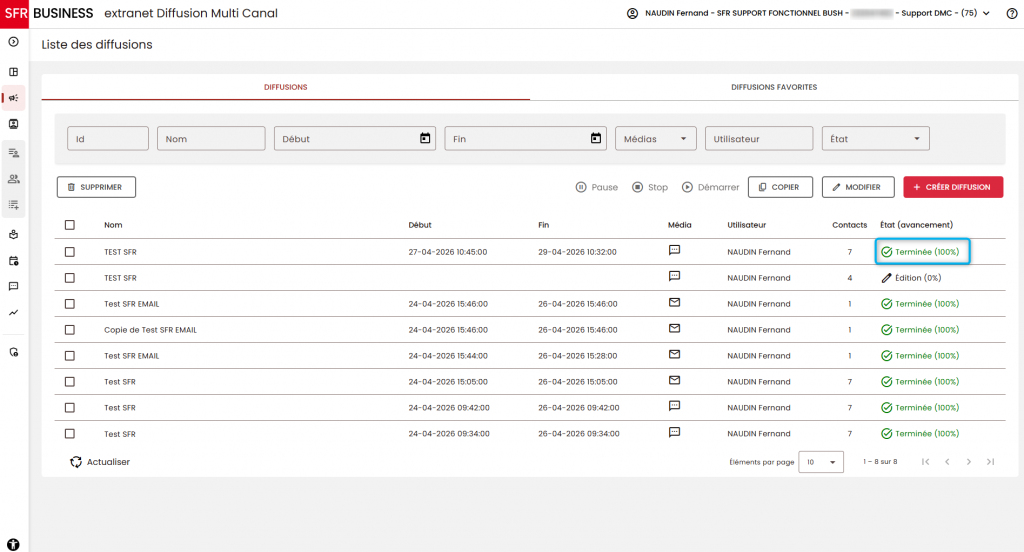Viewport: 1024px width, 552px height.
Task: Open the Médias filter dropdown
Action: [656, 138]
